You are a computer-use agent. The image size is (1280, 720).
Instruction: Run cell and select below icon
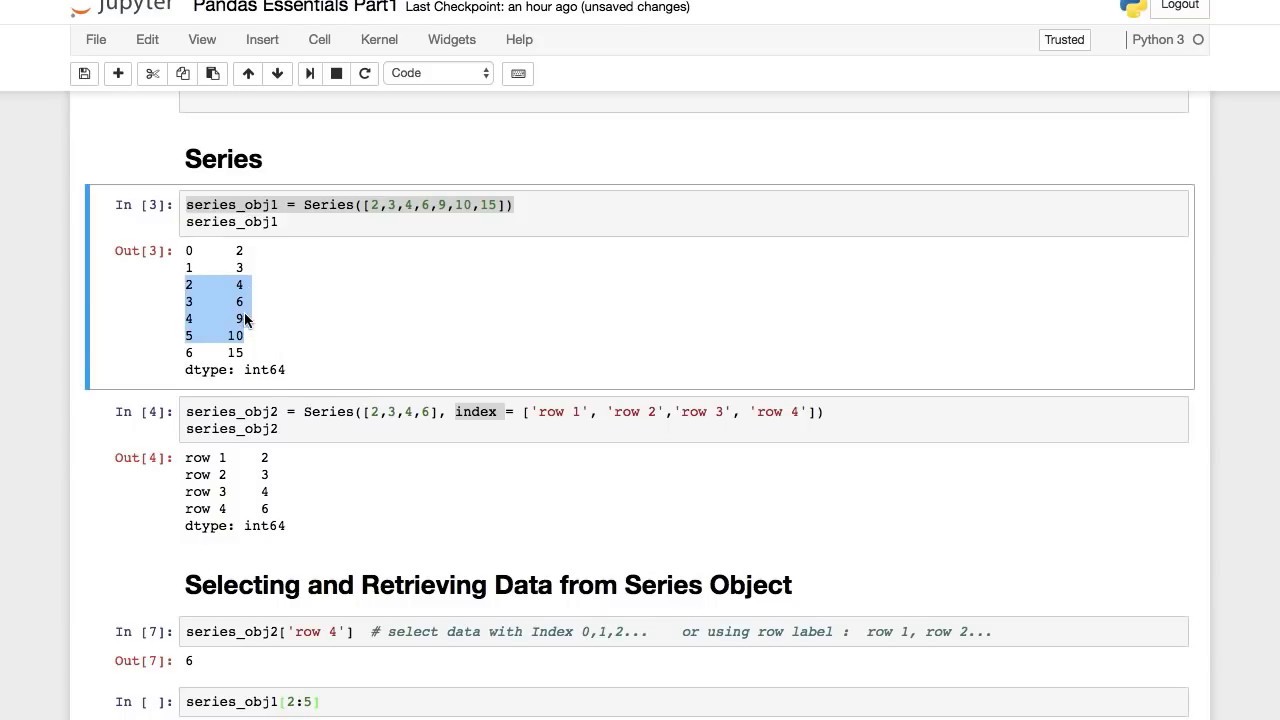tap(310, 73)
